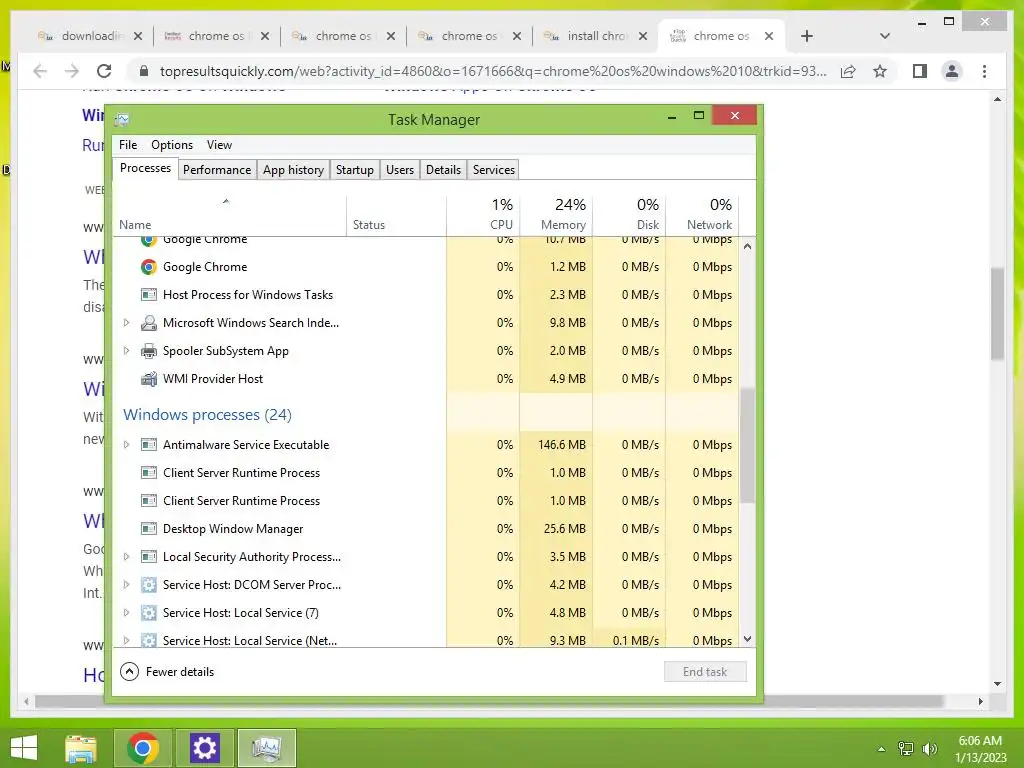
Task: Sort processes by Memory column
Action: tap(556, 214)
